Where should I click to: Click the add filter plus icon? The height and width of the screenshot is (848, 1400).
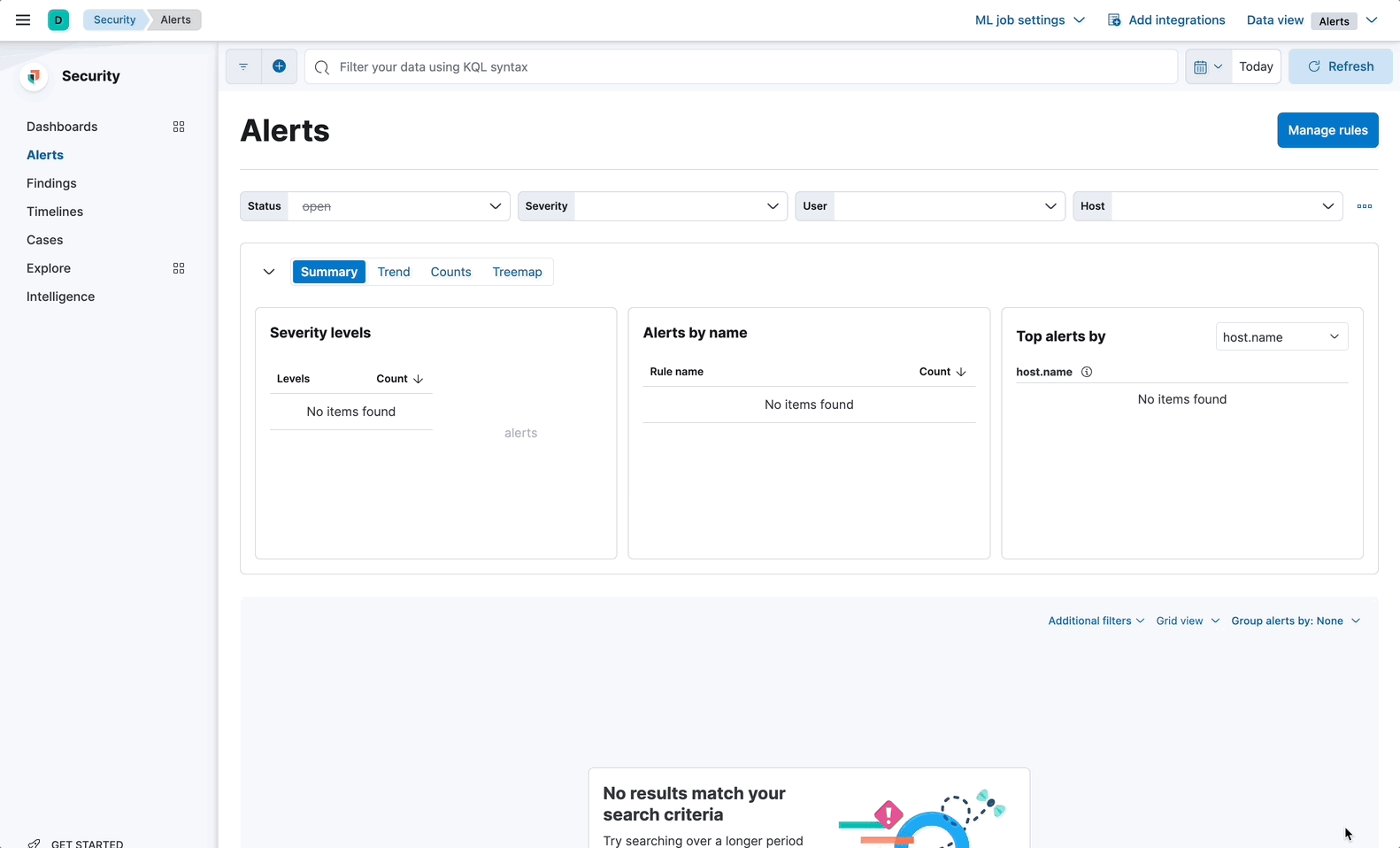[279, 66]
